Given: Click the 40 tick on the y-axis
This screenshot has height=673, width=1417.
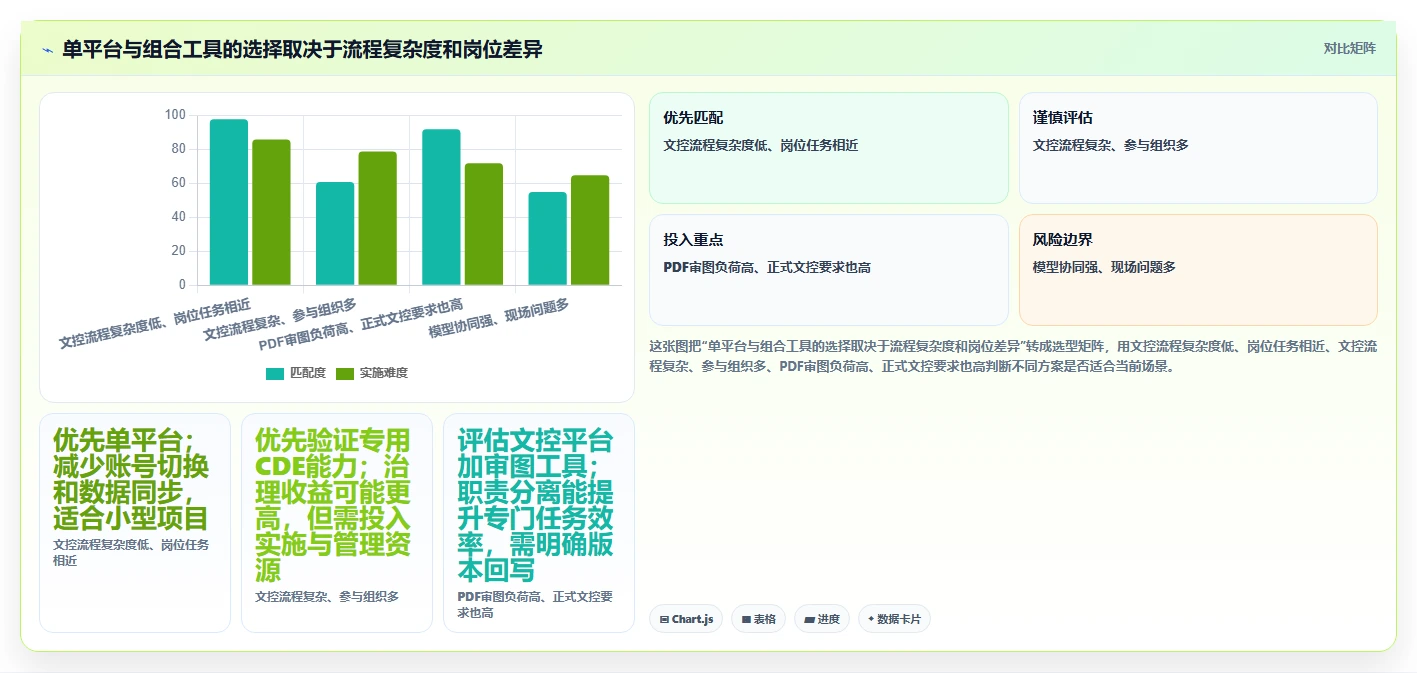Looking at the screenshot, I should pyautogui.click(x=178, y=217).
